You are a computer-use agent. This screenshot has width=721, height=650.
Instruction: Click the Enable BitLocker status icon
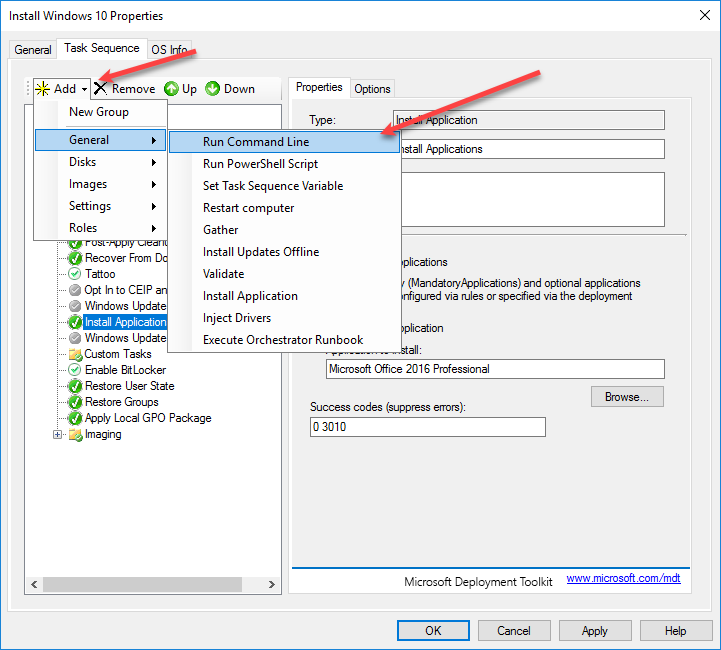75,370
